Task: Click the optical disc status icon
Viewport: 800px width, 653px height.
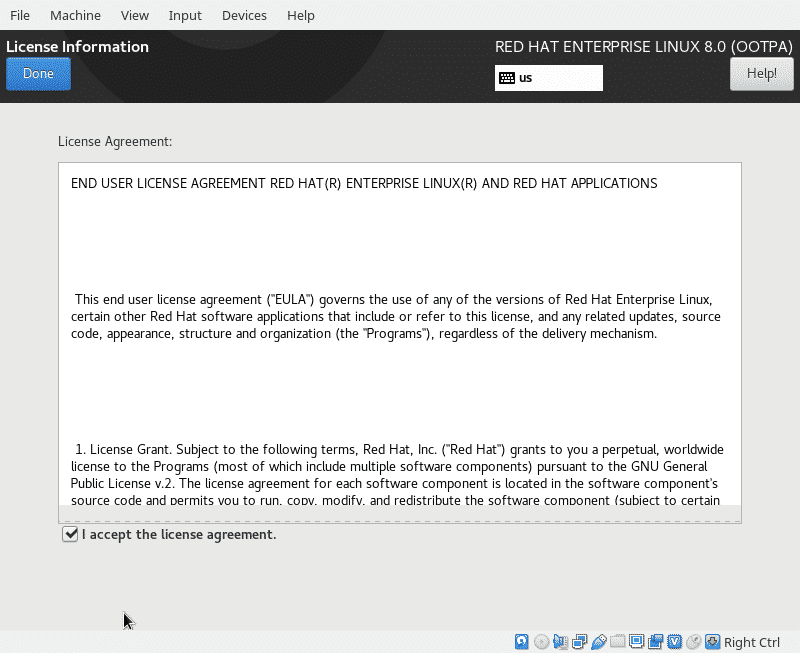Action: click(541, 641)
